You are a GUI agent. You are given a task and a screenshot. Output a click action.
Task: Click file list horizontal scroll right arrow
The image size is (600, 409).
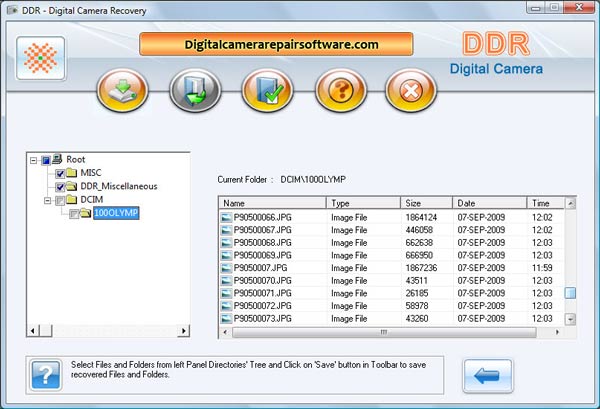tap(557, 332)
